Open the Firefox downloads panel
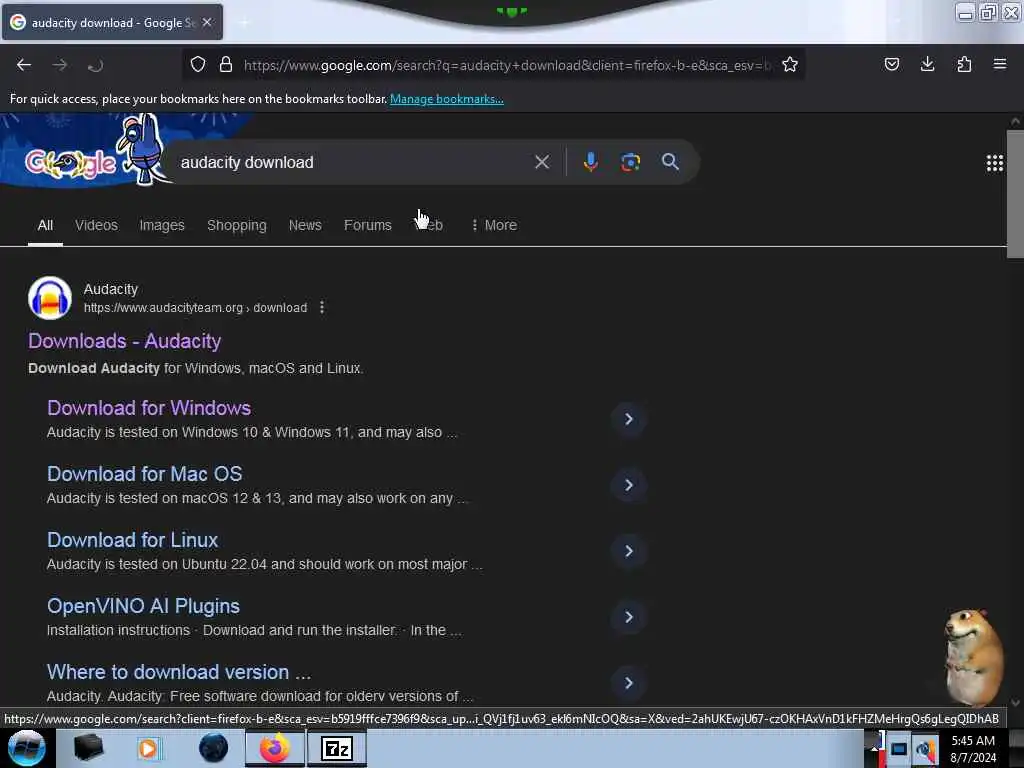 [x=927, y=64]
